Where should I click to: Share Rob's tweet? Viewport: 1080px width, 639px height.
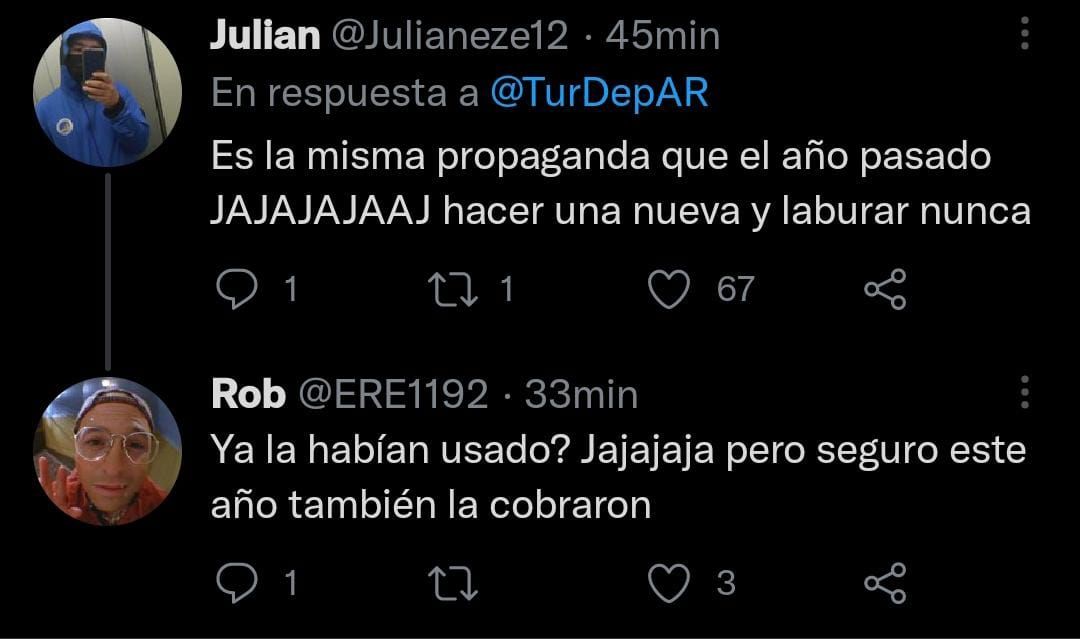click(x=885, y=583)
